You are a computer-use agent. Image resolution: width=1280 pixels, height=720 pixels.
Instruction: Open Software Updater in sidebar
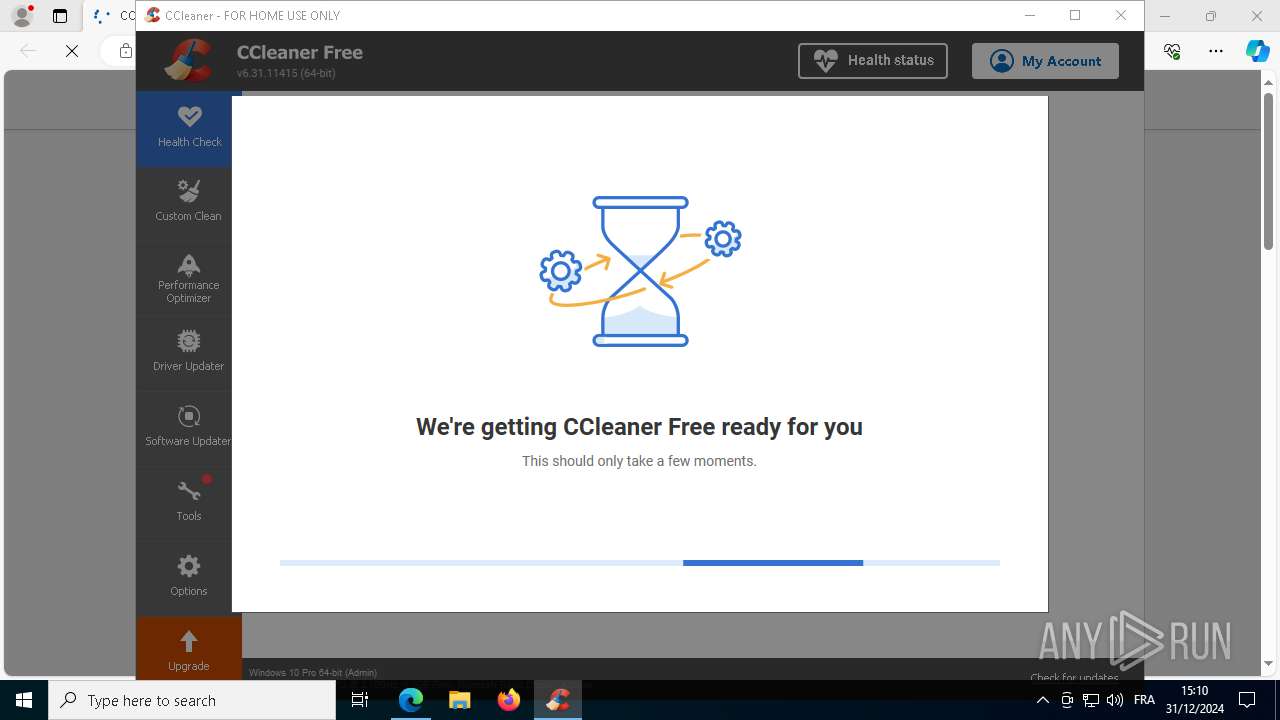tap(189, 428)
